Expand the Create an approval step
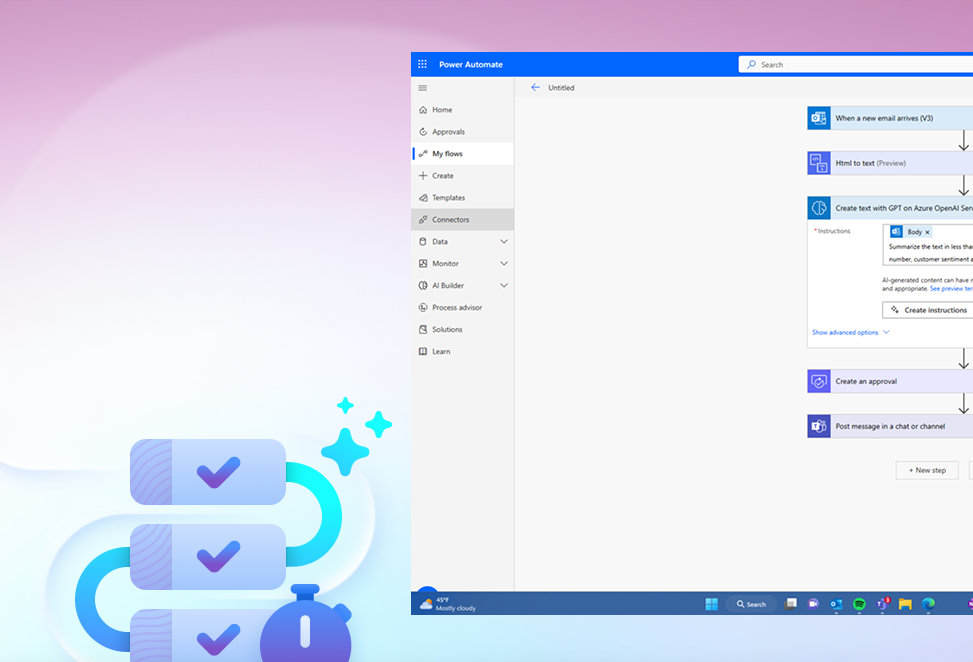Viewport: 973px width, 662px height. click(890, 382)
